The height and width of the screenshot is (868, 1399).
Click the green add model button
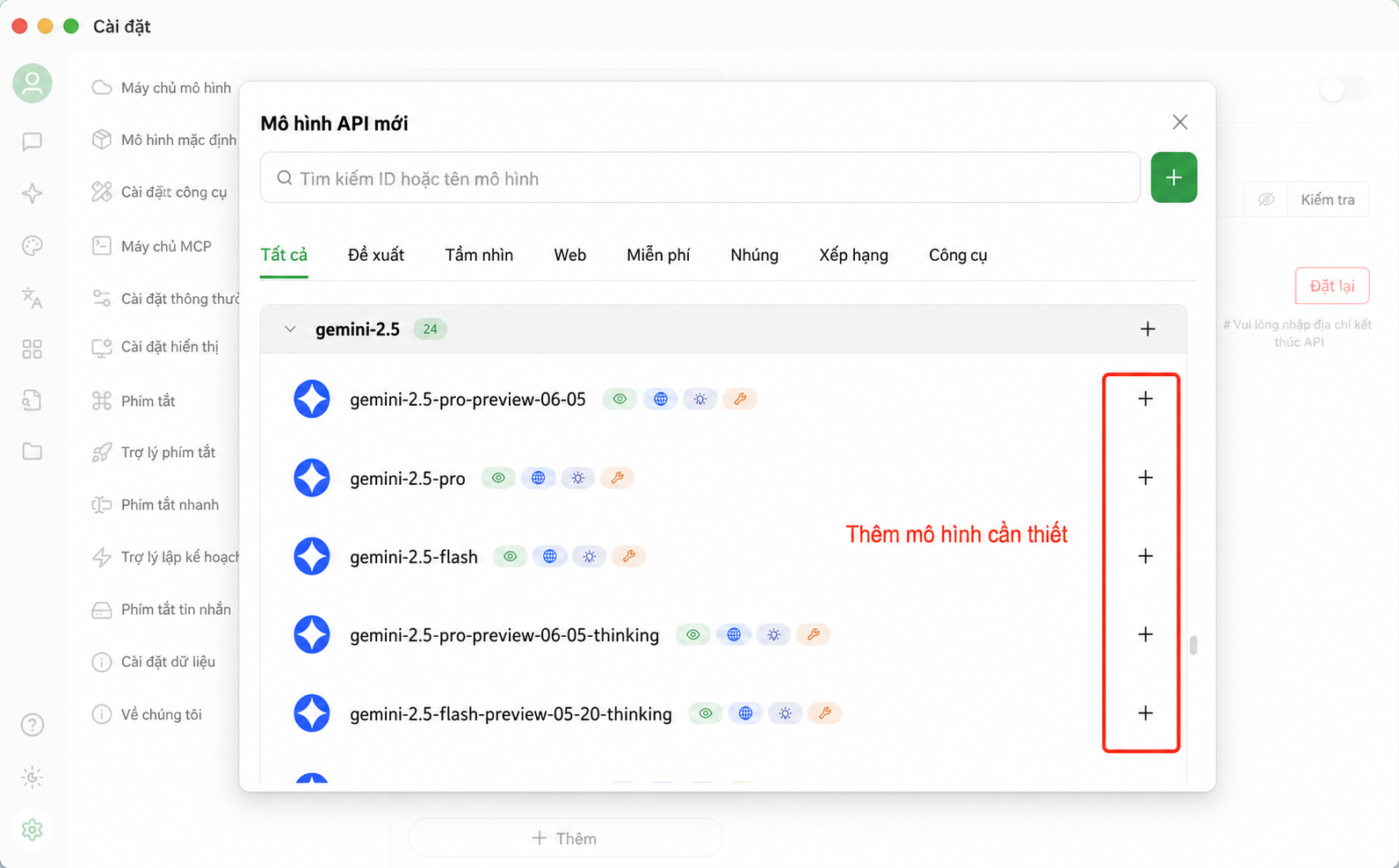coord(1174,177)
